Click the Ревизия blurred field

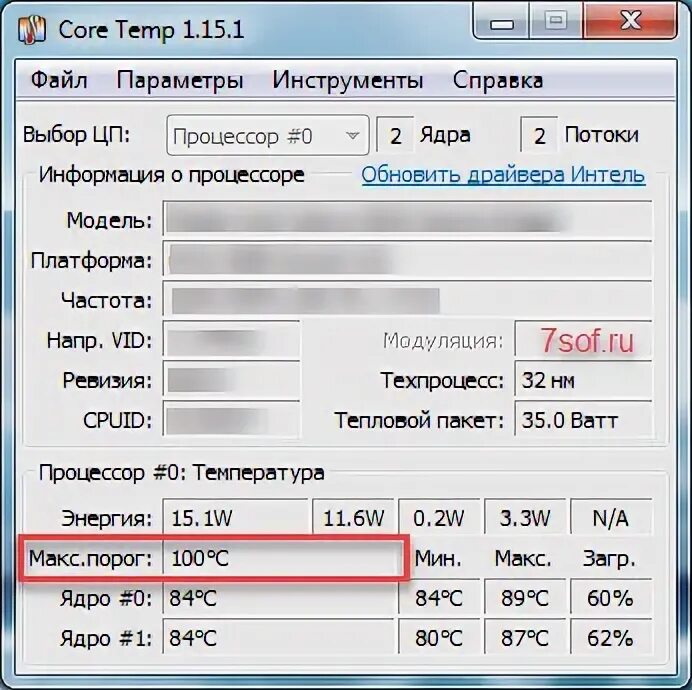(x=231, y=380)
